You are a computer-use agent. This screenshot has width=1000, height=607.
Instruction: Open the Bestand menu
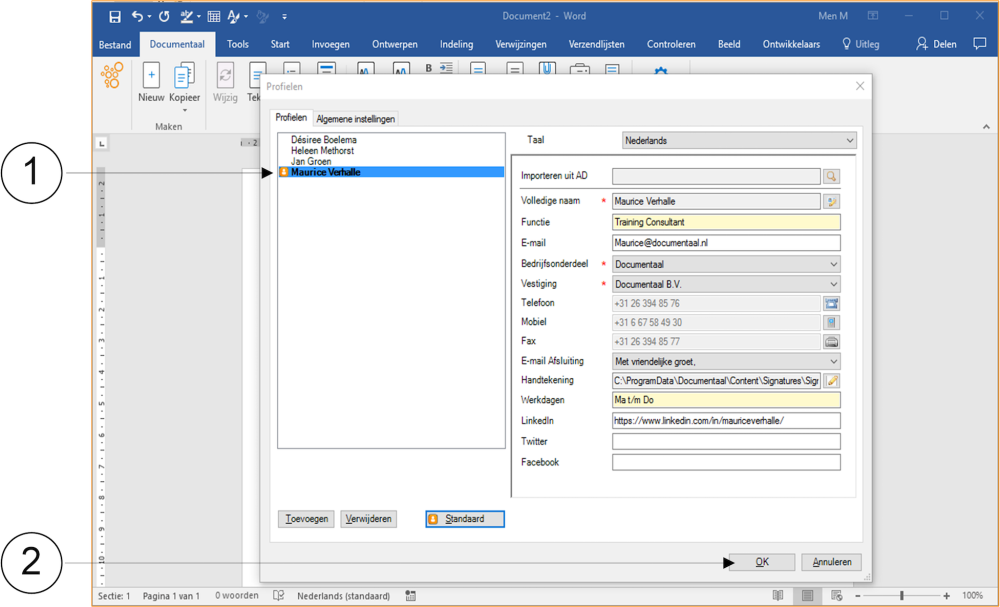115,45
